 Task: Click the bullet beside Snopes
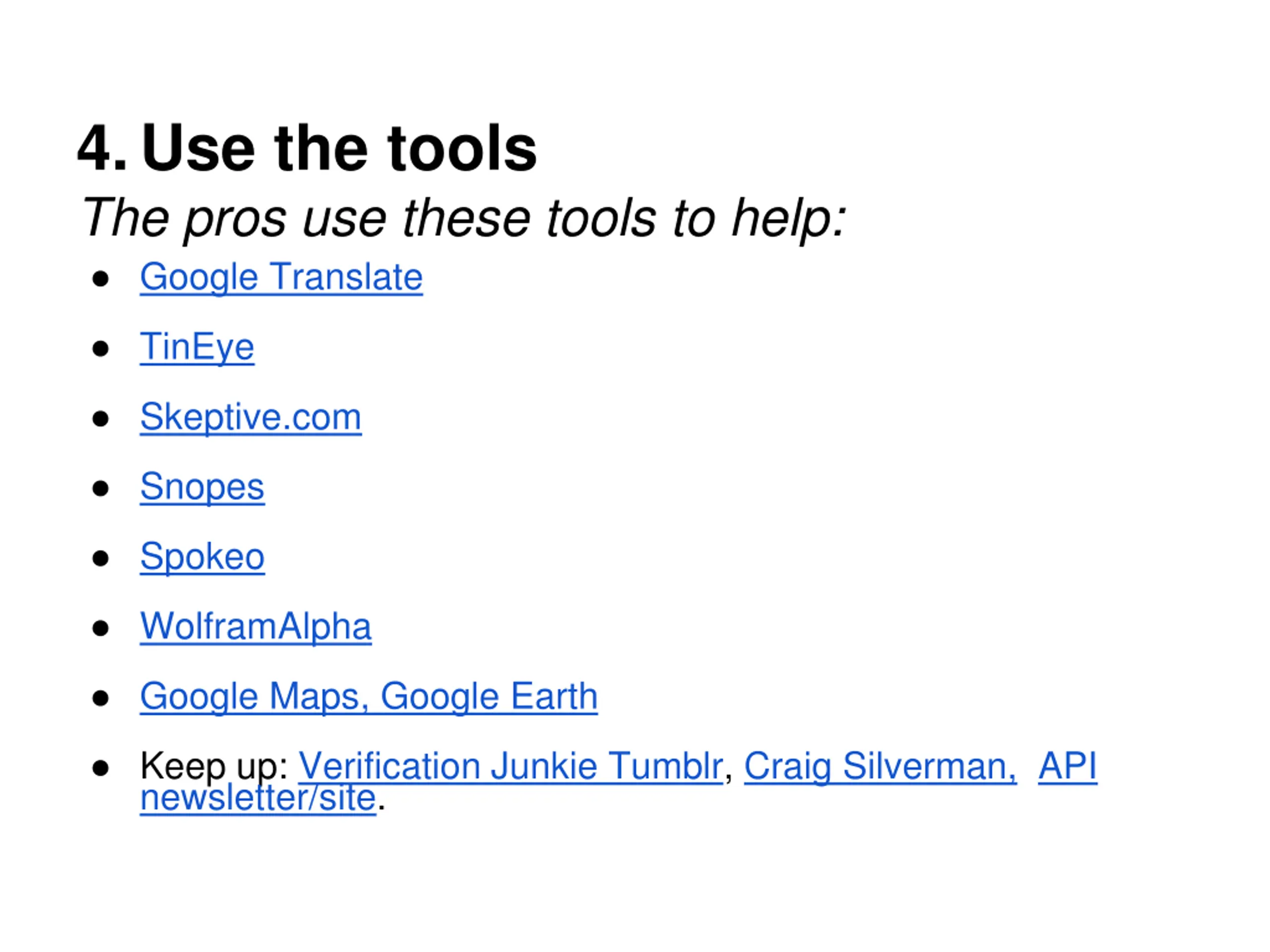[x=101, y=488]
